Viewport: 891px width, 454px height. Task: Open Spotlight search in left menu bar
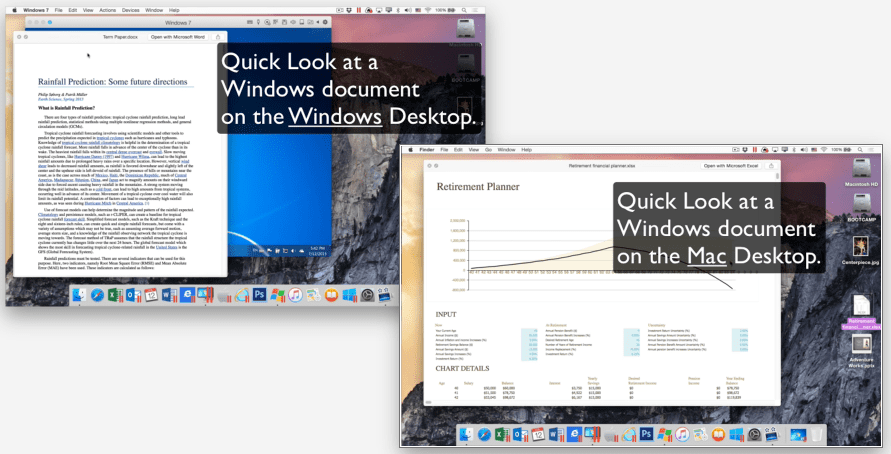464,10
